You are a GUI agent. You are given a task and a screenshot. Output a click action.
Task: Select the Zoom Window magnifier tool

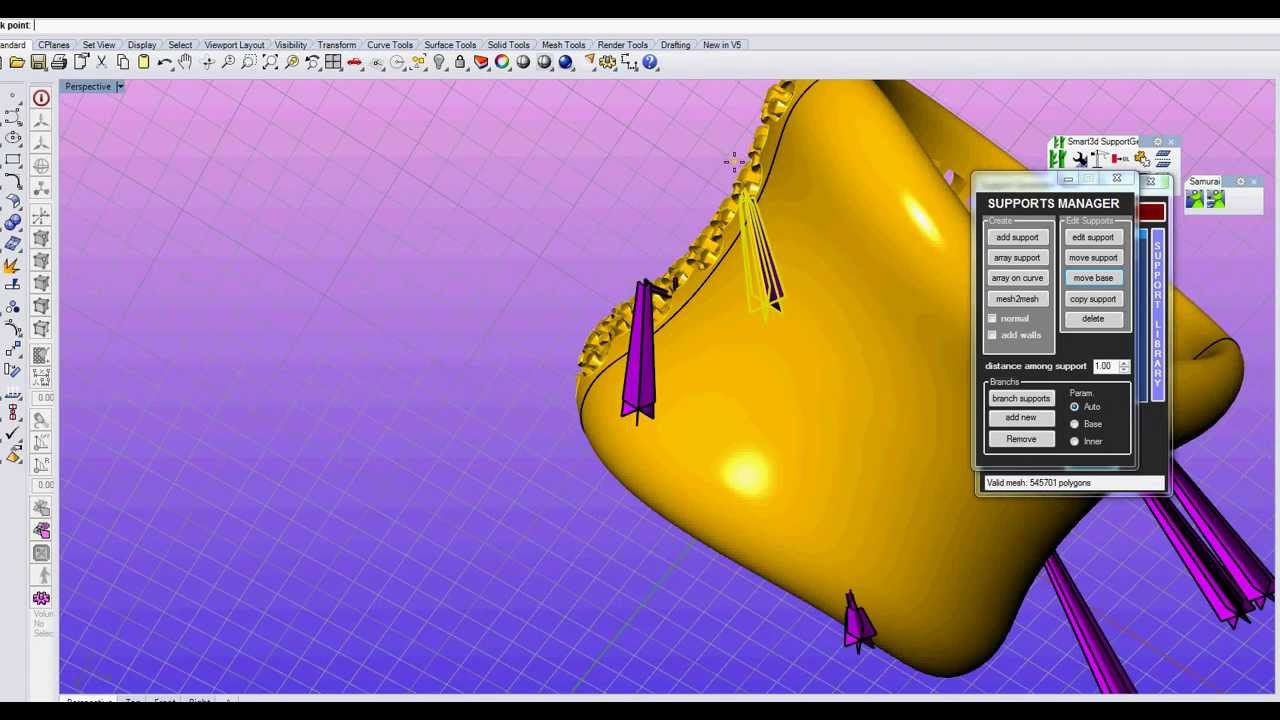click(x=249, y=62)
